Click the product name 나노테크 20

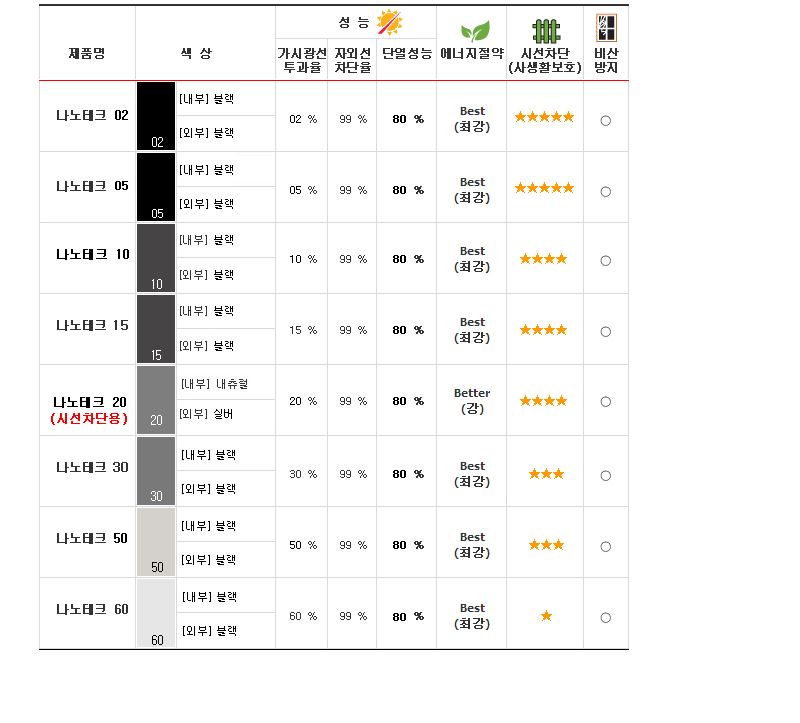[x=90, y=402]
